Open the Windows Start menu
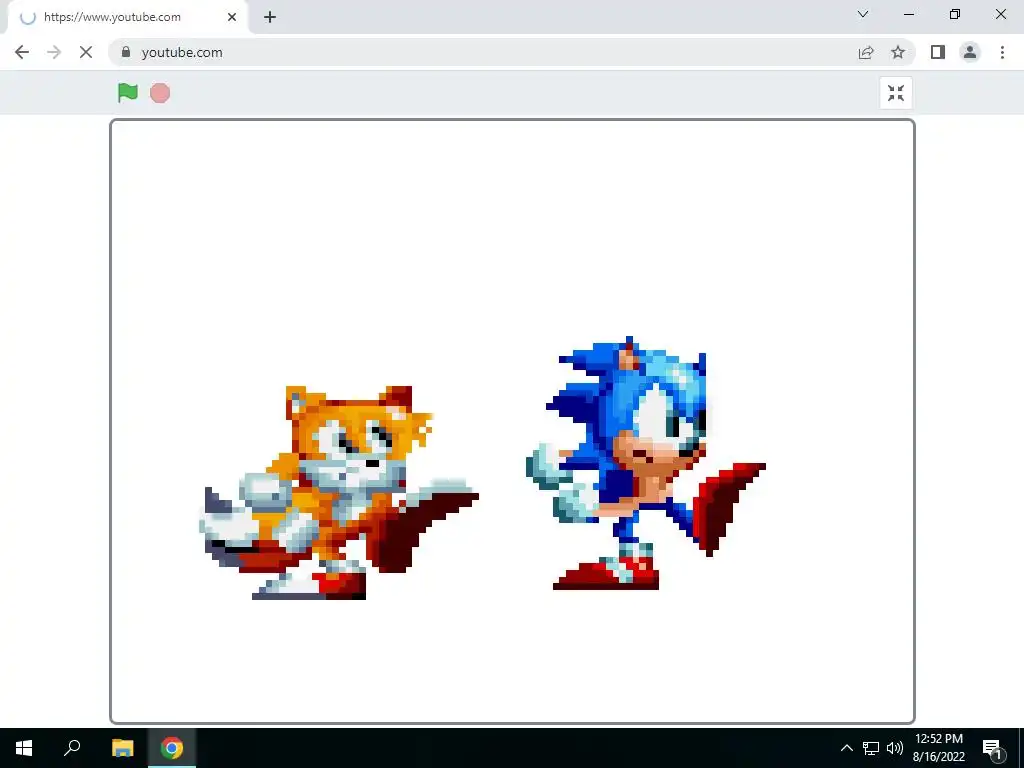1024x768 pixels. (x=24, y=748)
